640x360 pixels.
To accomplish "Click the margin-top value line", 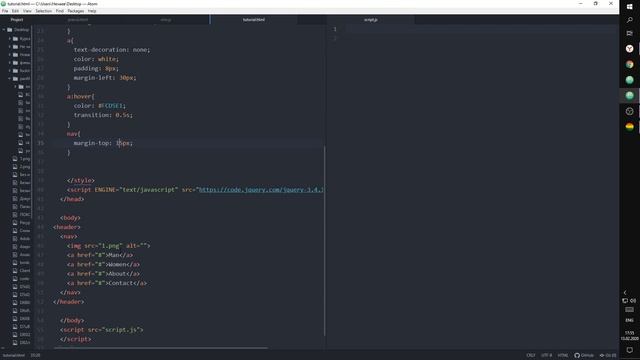I will (103, 143).
